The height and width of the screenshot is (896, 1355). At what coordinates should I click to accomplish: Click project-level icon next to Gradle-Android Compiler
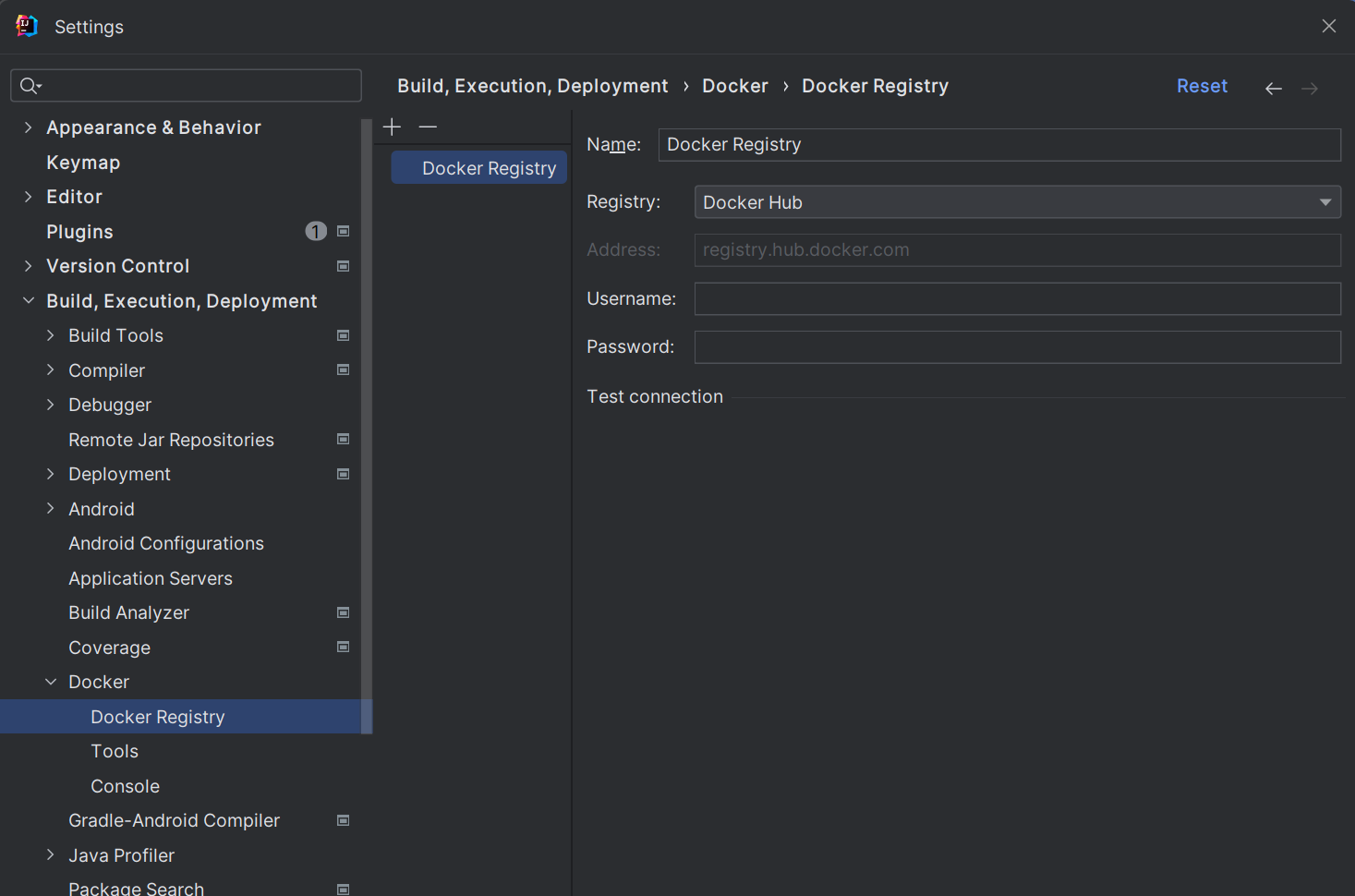(344, 820)
